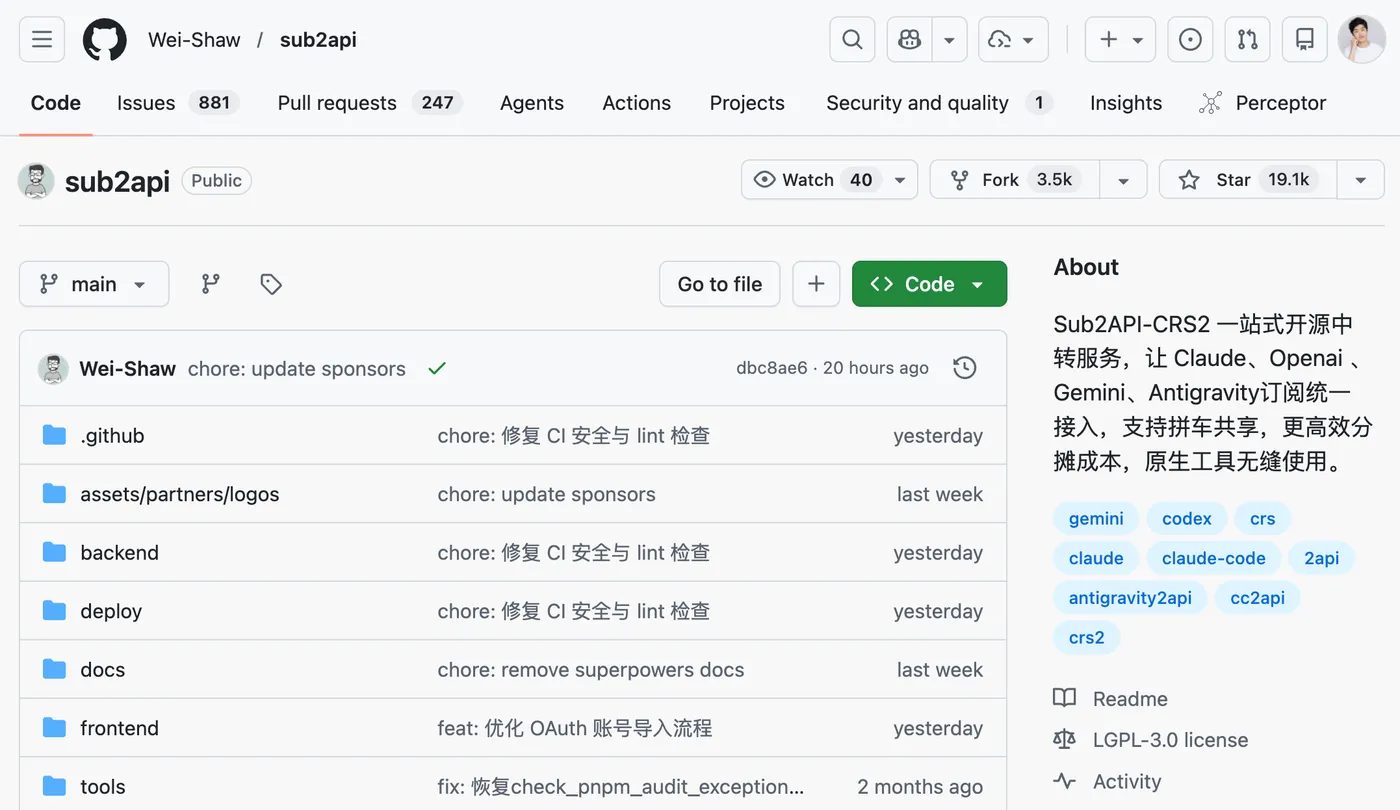The width and height of the screenshot is (1400, 810).
Task: Select the codex topic tag
Action: (1187, 519)
